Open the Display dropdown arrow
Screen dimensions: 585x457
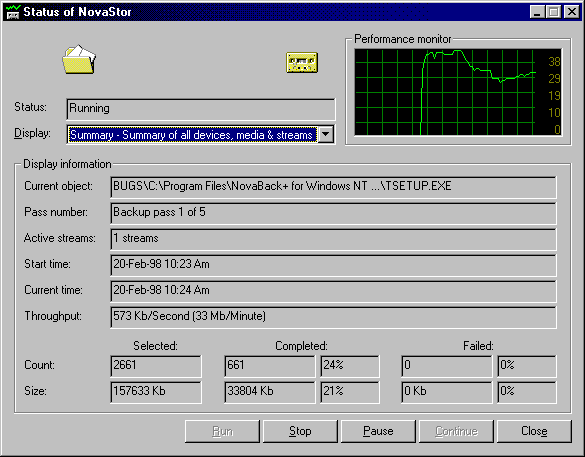tap(326, 134)
